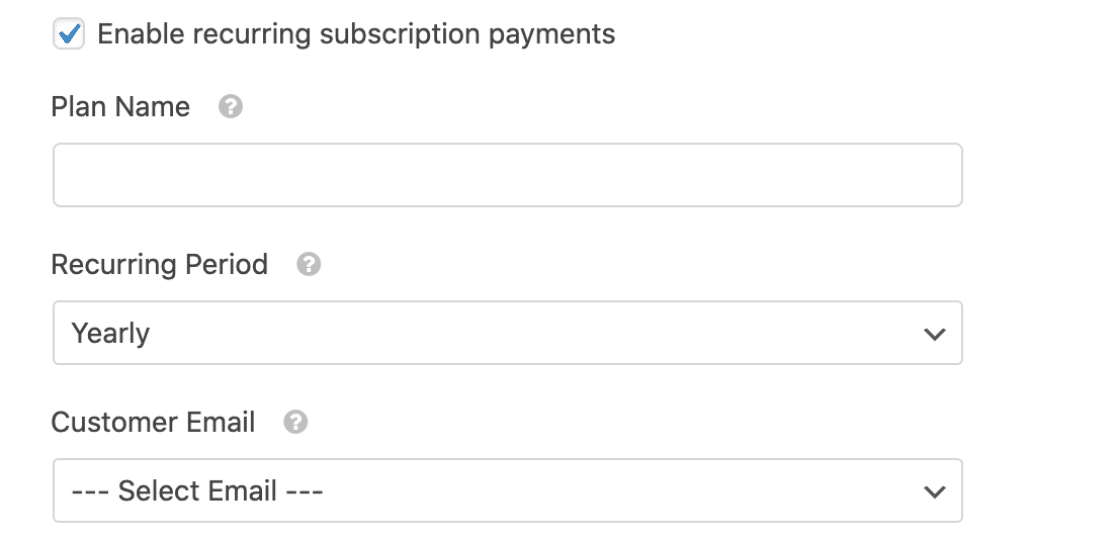The height and width of the screenshot is (540, 1116).
Task: Click the Customer Email field label
Action: coord(153,422)
